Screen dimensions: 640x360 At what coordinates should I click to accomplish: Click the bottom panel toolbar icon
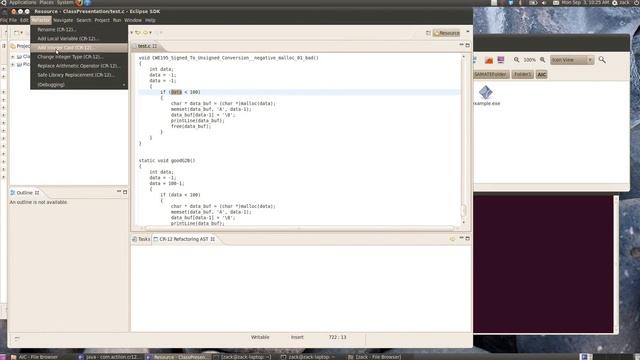452,239
